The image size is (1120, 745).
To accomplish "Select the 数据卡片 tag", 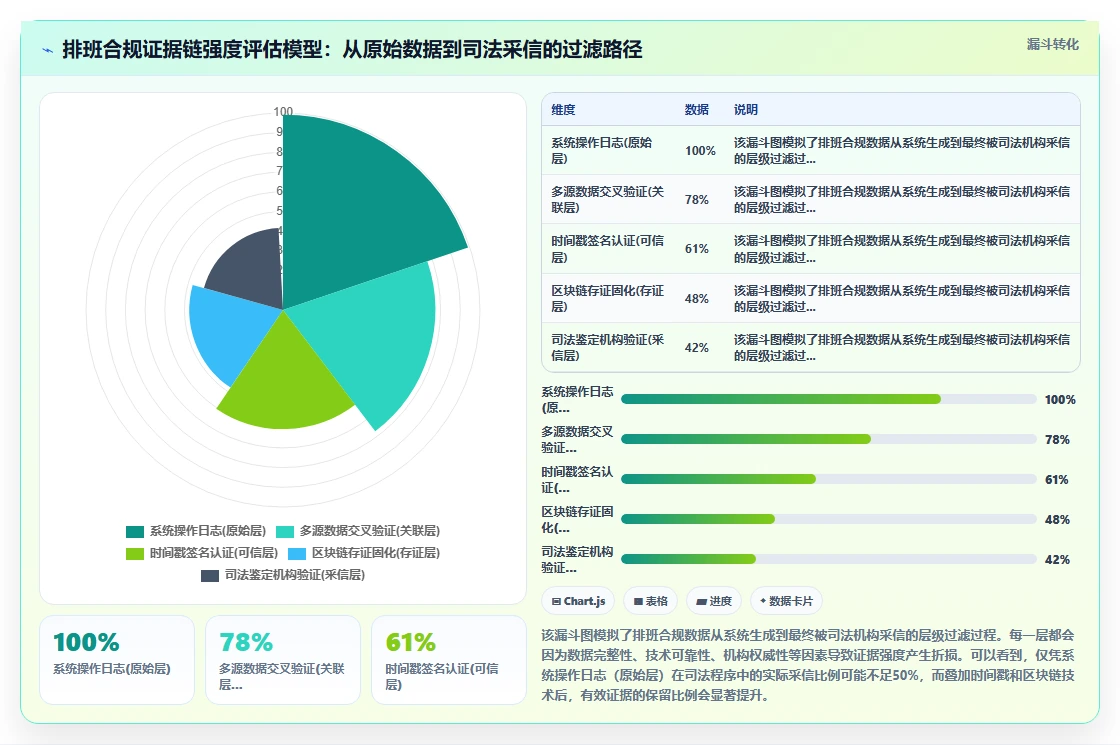I will [786, 601].
